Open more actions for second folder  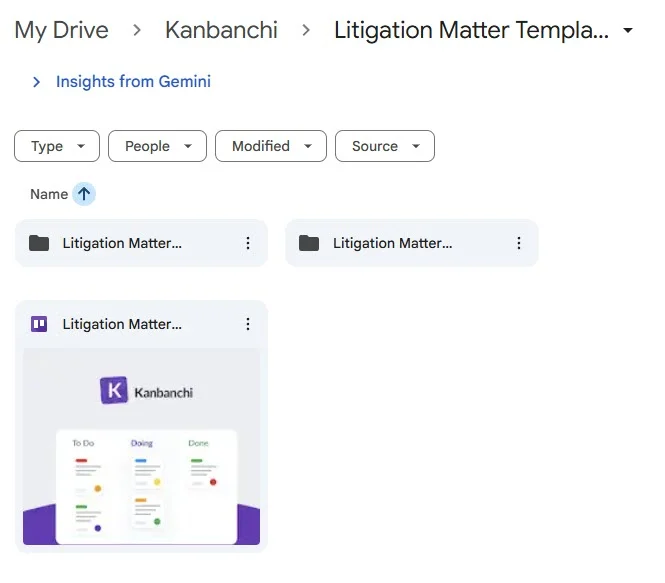[x=519, y=243]
